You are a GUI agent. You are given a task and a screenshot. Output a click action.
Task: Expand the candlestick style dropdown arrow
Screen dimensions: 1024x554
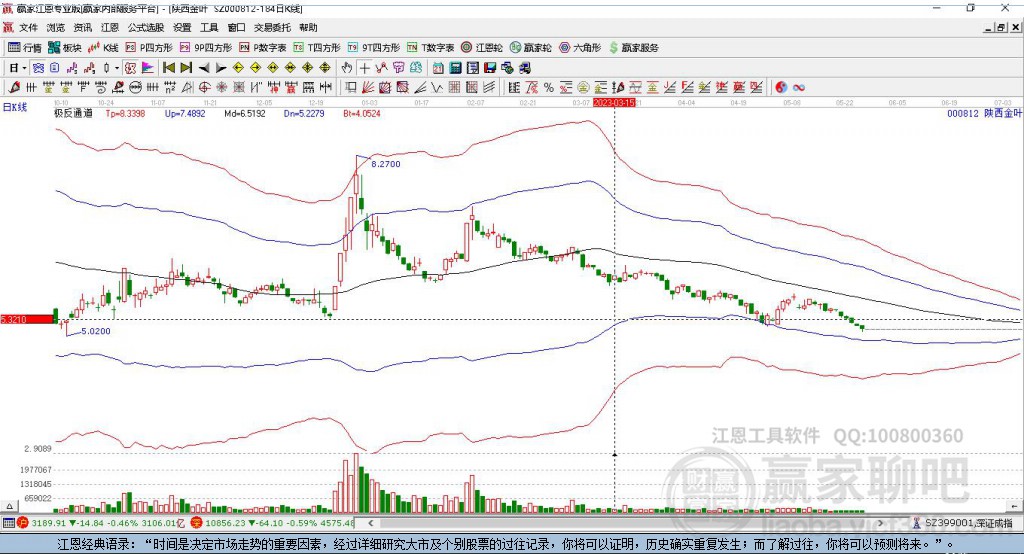(117, 68)
